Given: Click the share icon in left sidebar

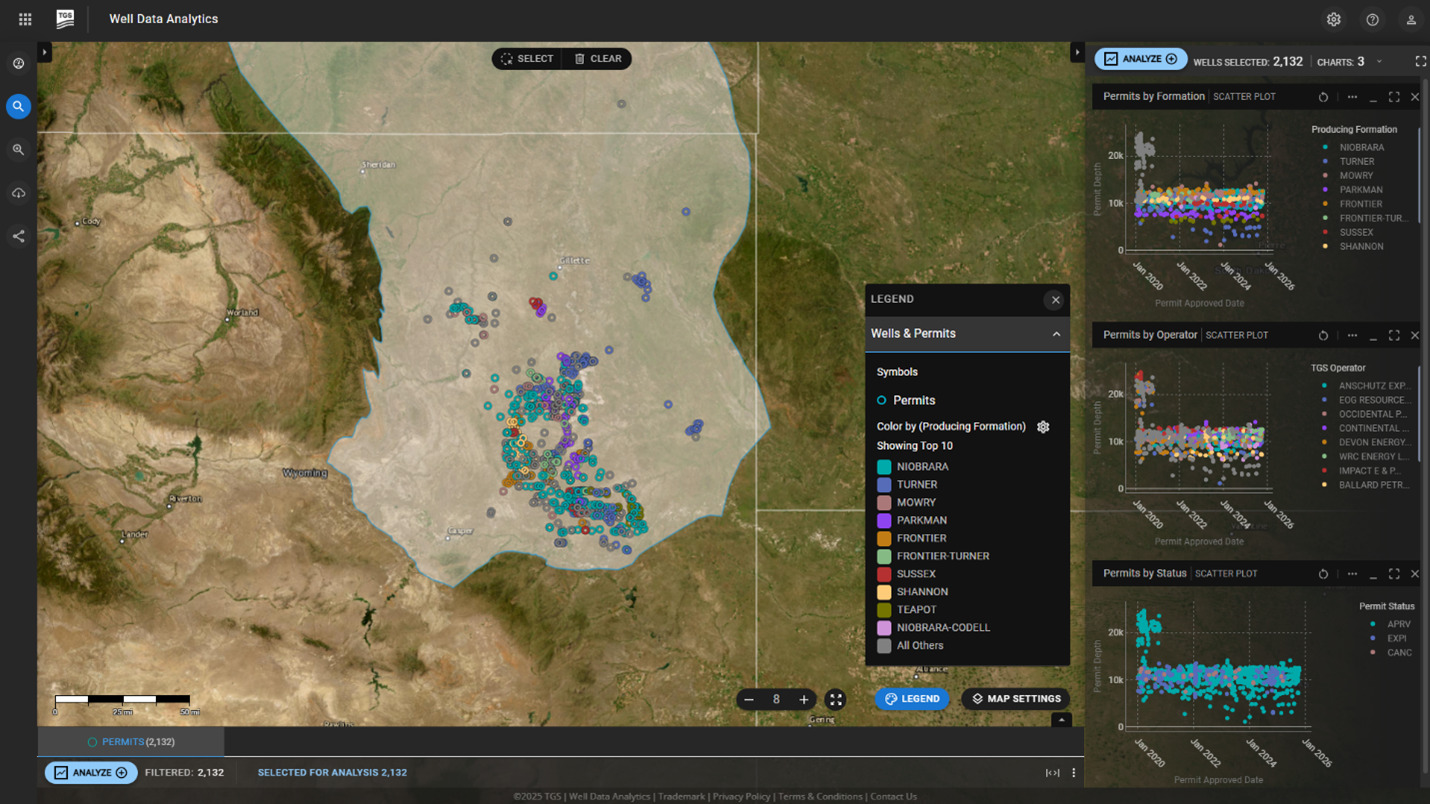Looking at the screenshot, I should point(18,237).
